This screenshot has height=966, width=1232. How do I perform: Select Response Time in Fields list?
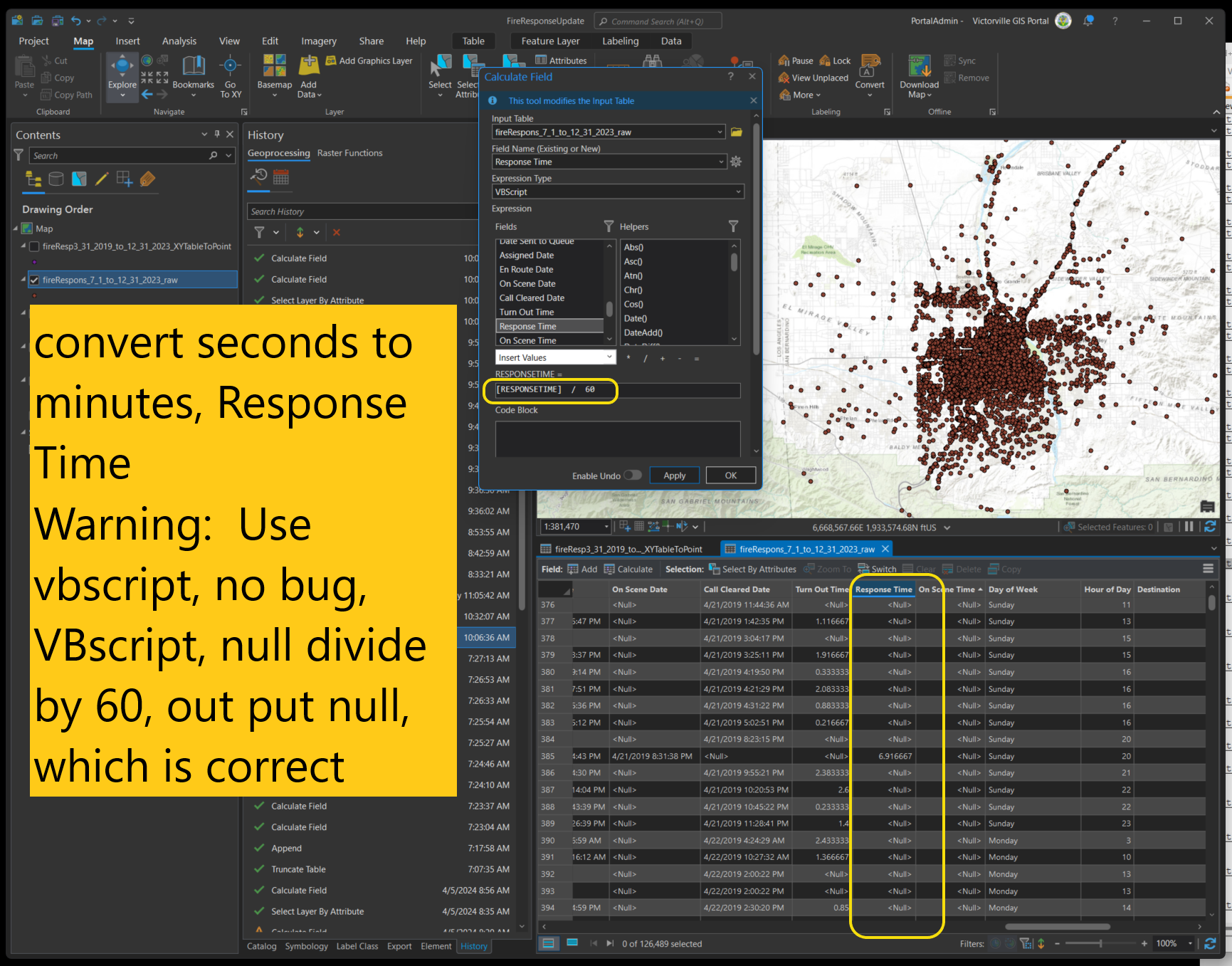tap(549, 326)
